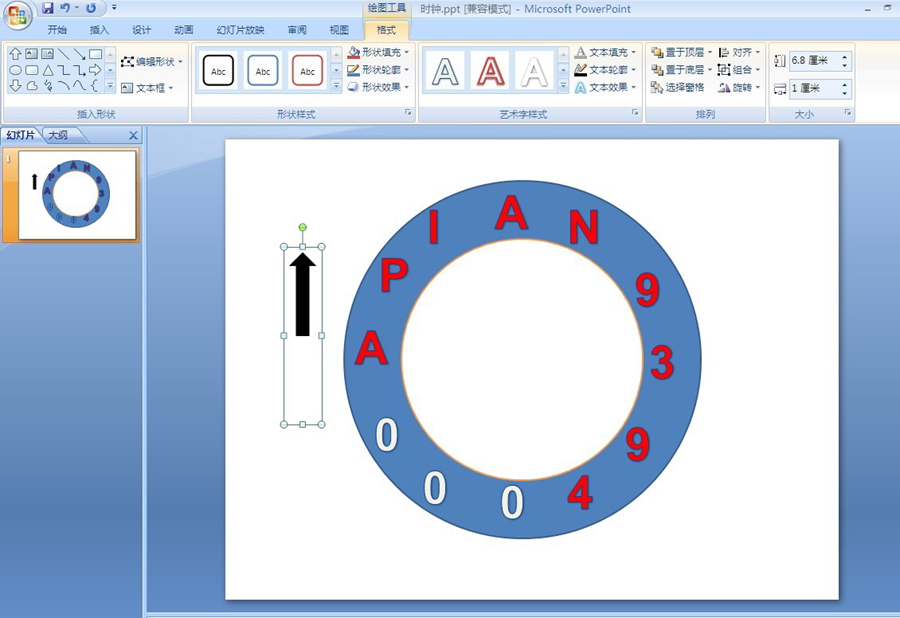
Task: Open the 编辑形状 dropdown
Action: (x=152, y=61)
